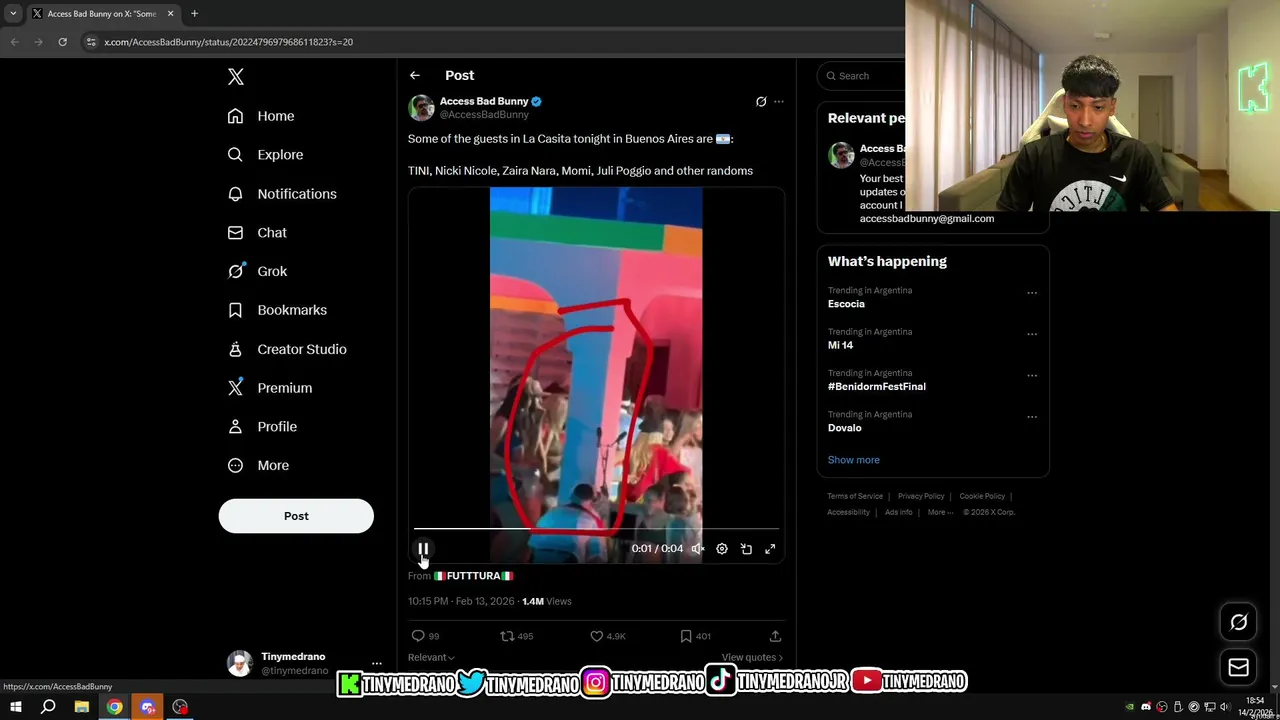Image resolution: width=1280 pixels, height=720 pixels.
Task: Expand the Relevant replies sort dropdown
Action: [x=431, y=657]
